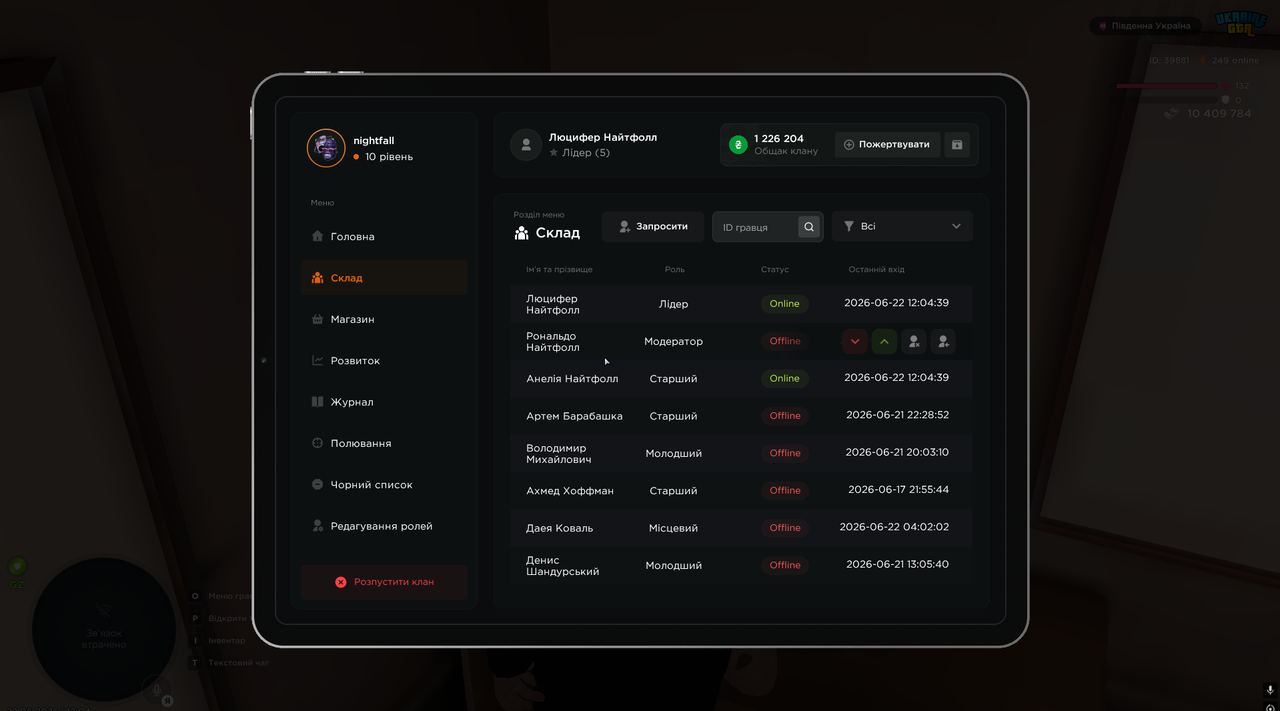Click the Модератор role cell
The image size is (1280, 711).
pyautogui.click(x=673, y=342)
